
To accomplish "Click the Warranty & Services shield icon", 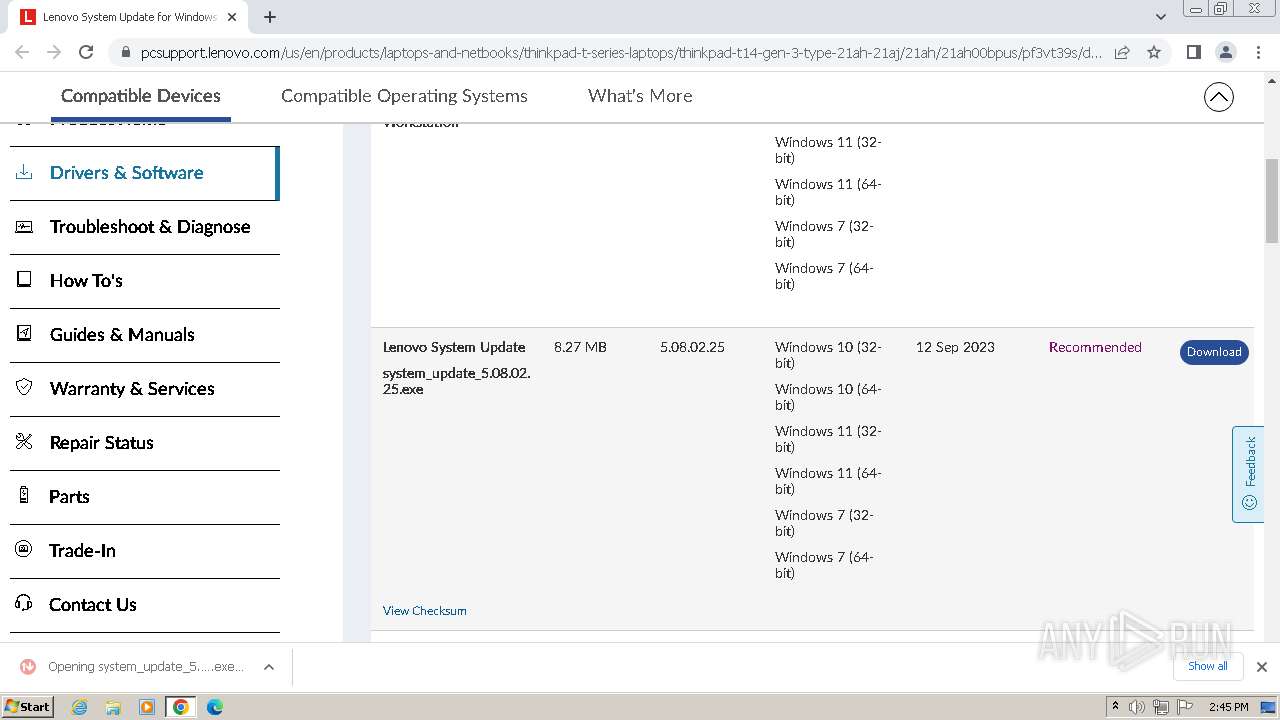I will click(24, 388).
